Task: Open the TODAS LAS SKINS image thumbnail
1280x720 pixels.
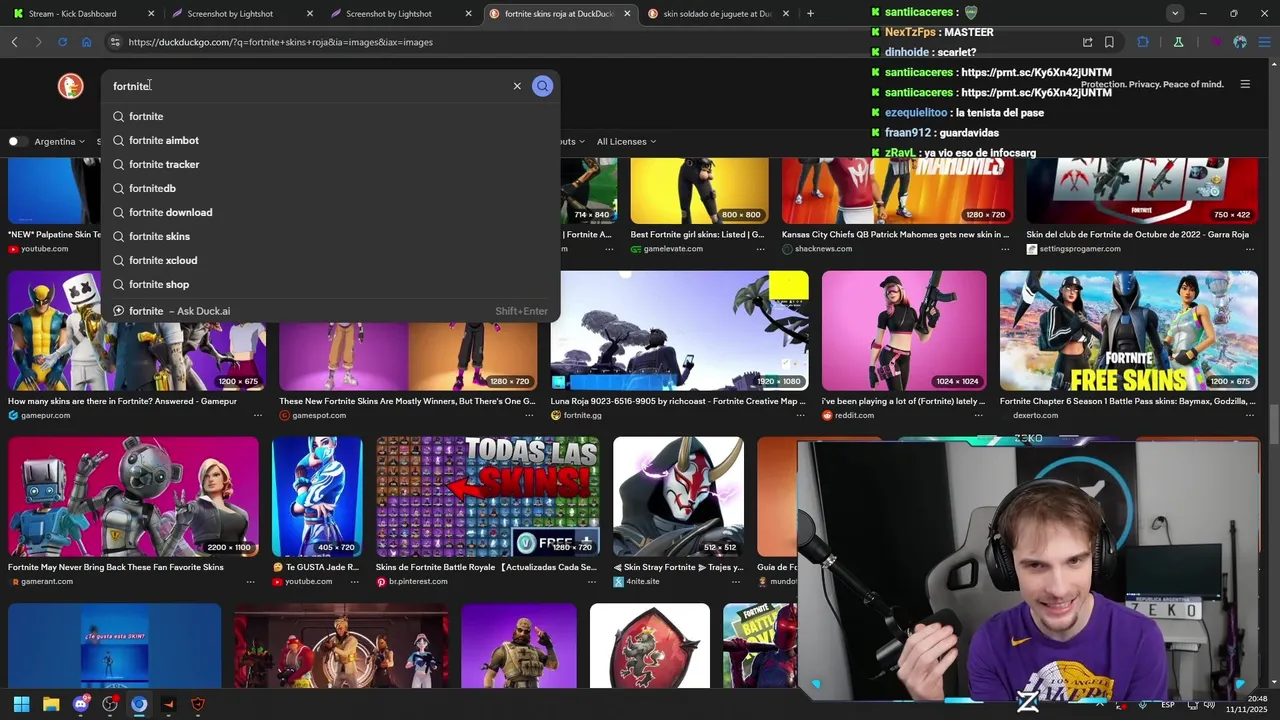Action: point(488,496)
